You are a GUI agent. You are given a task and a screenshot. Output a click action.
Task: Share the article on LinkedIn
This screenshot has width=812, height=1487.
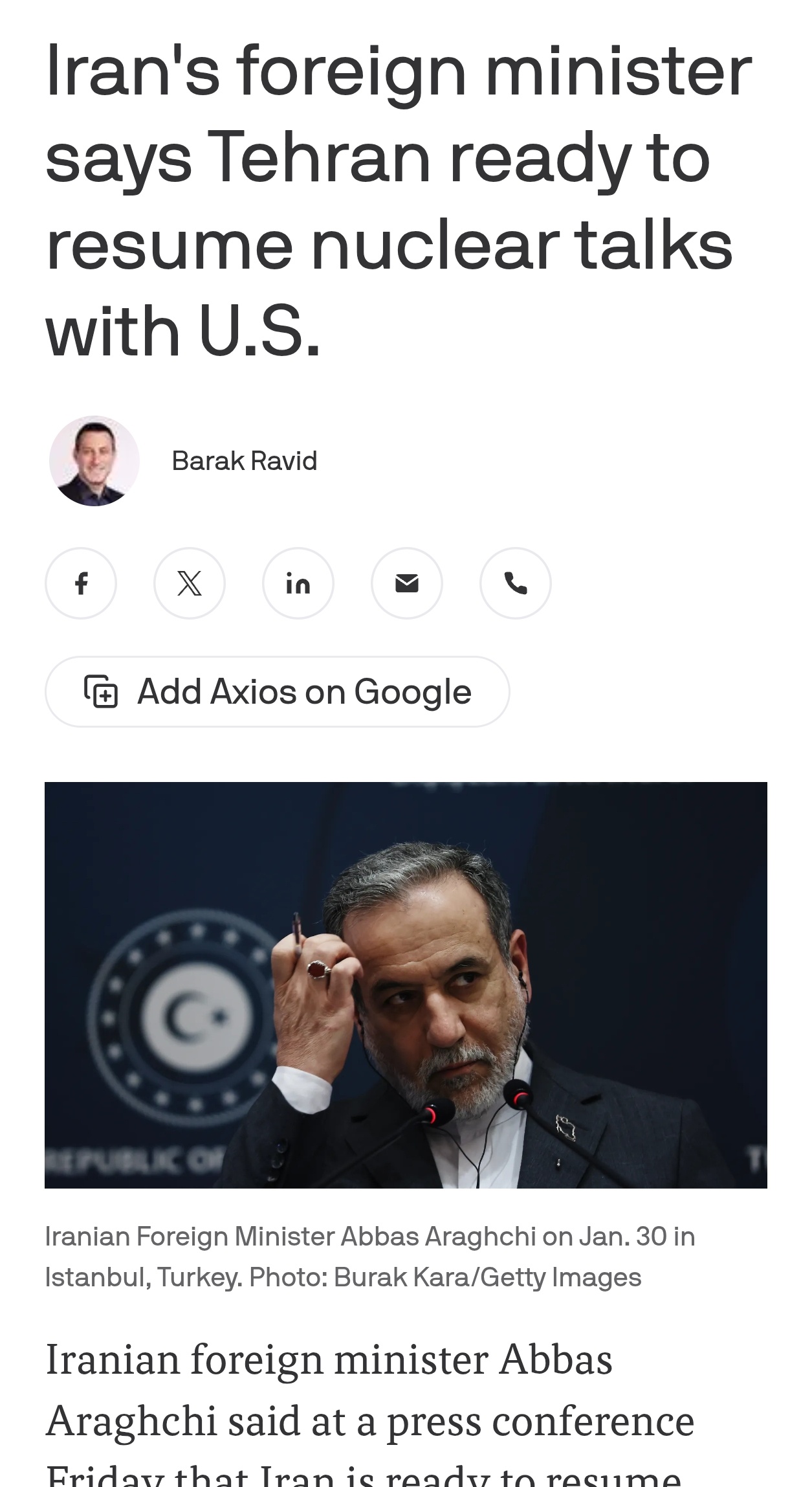point(298,583)
